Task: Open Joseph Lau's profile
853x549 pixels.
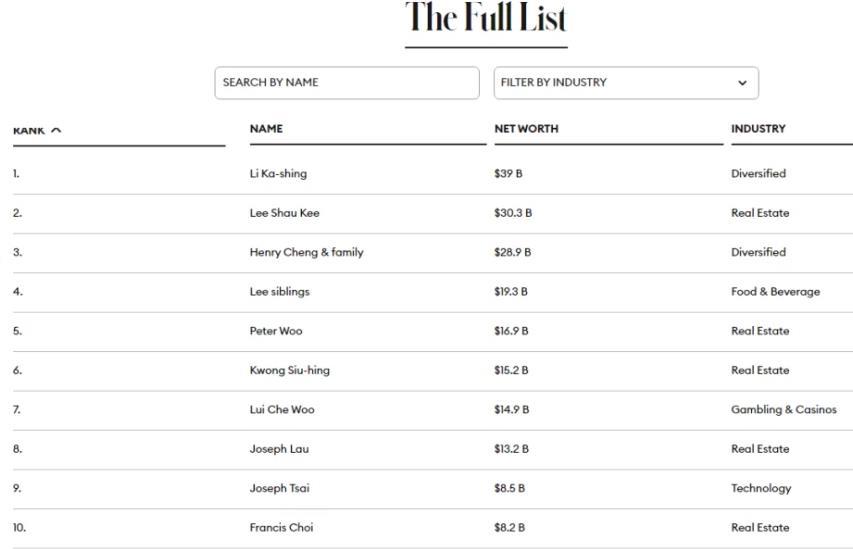Action: 279,449
